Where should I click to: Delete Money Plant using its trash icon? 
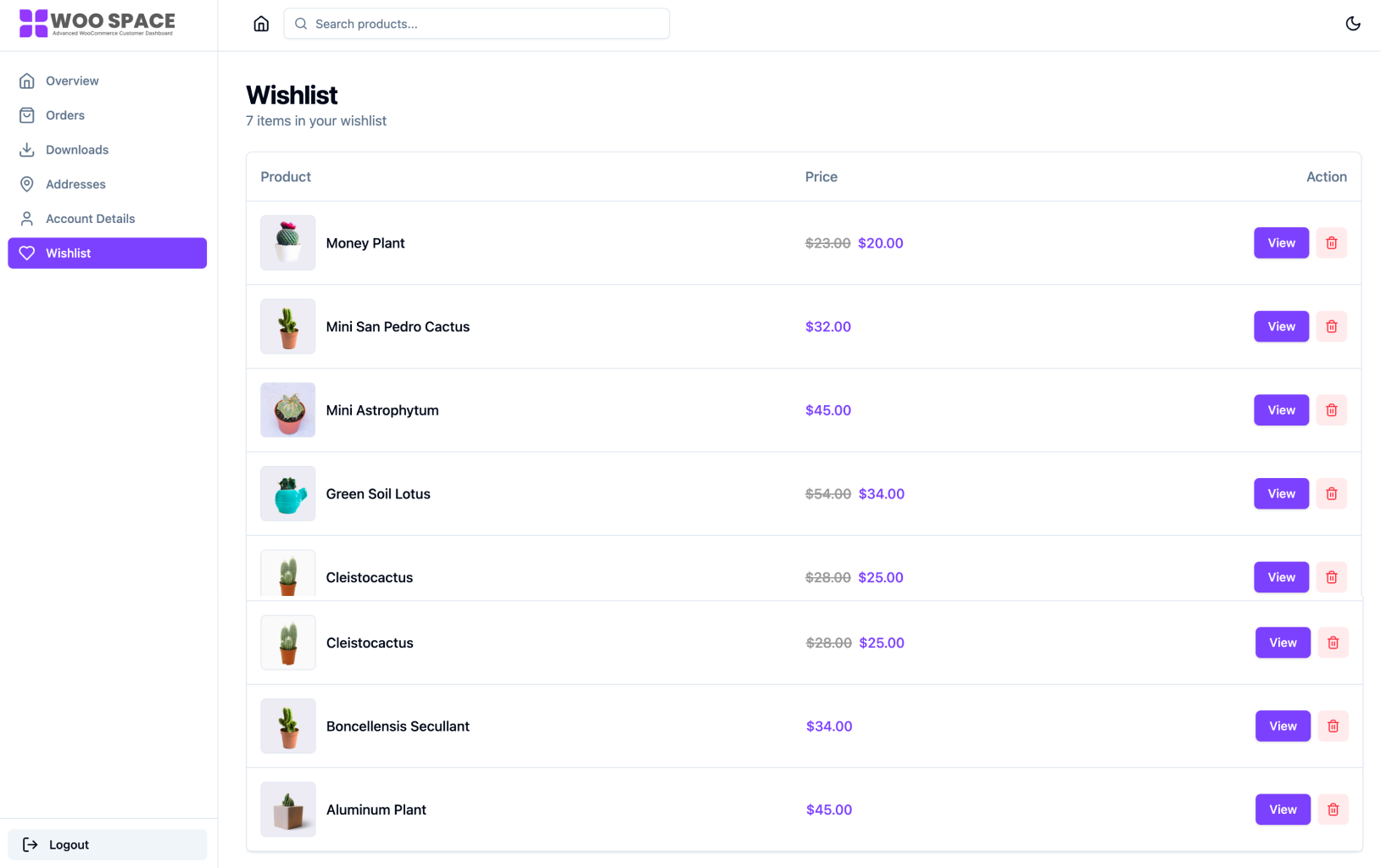coord(1332,242)
